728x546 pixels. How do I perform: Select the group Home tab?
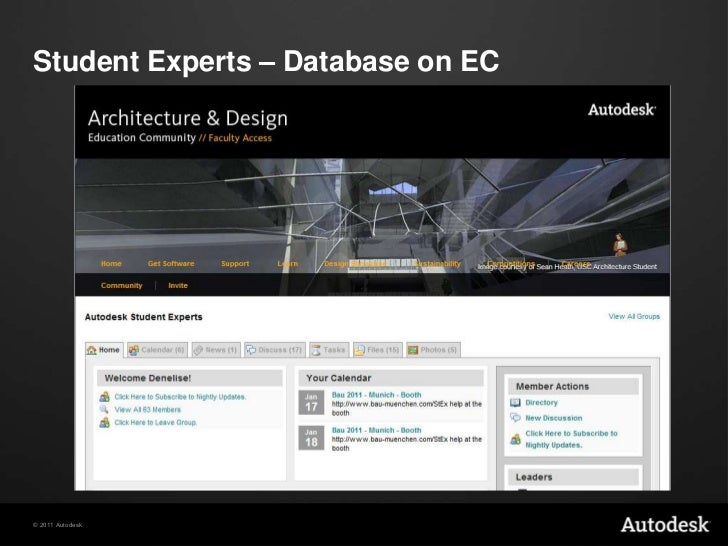(x=104, y=350)
